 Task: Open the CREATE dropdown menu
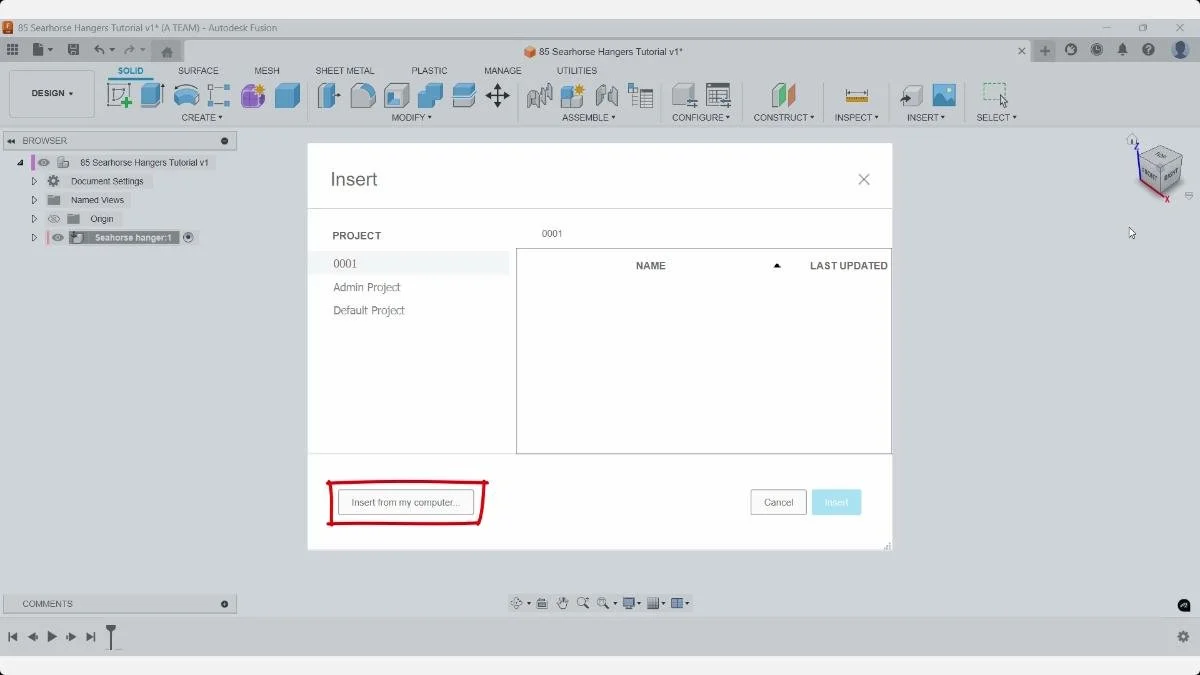[x=202, y=118]
